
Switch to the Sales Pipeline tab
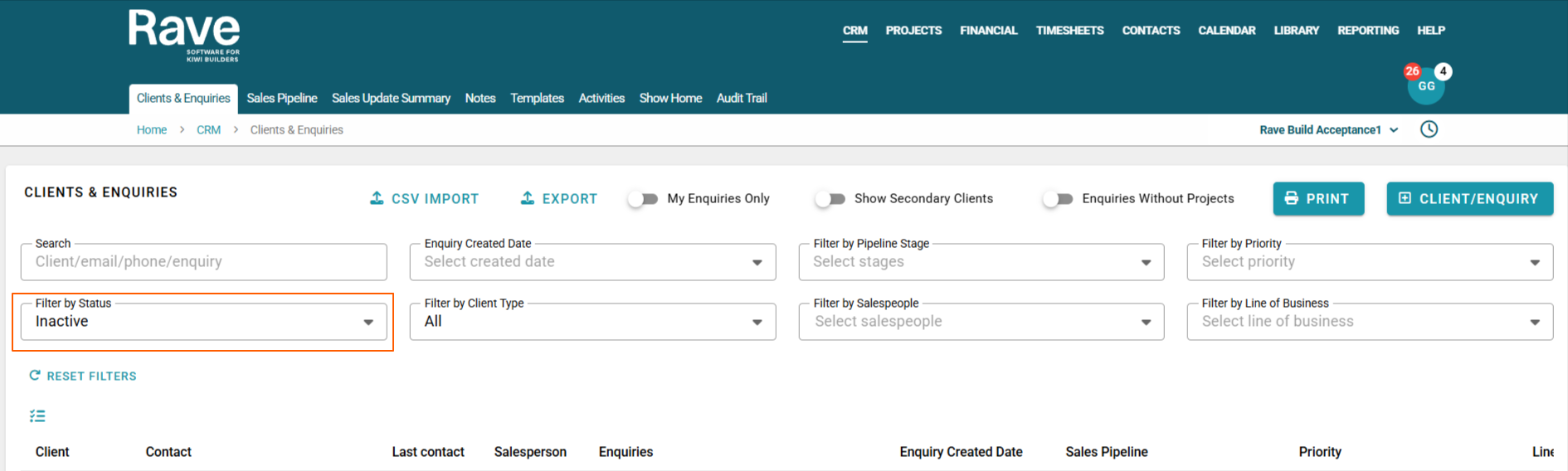[x=282, y=98]
